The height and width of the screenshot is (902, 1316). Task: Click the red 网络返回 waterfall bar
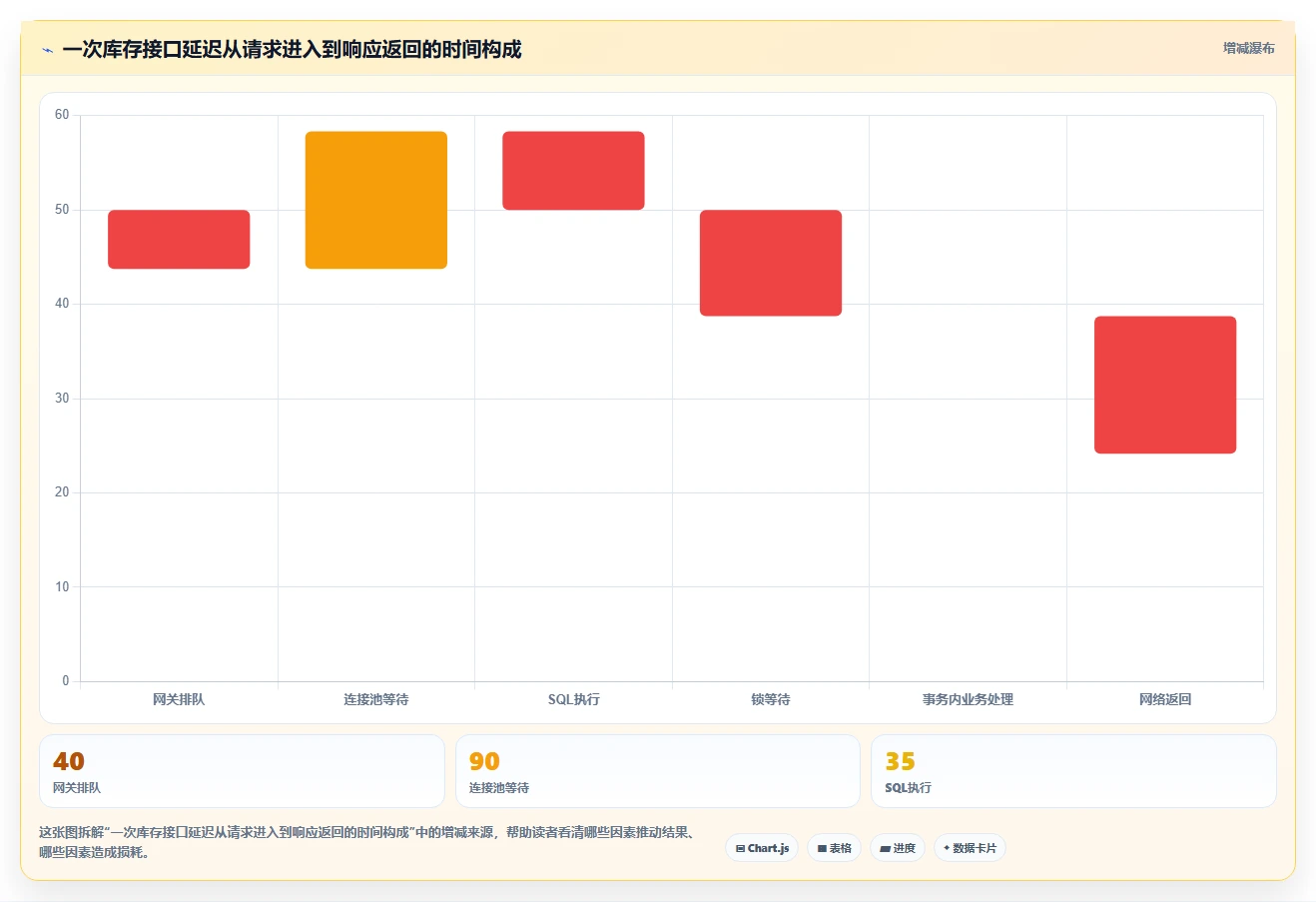point(1165,385)
